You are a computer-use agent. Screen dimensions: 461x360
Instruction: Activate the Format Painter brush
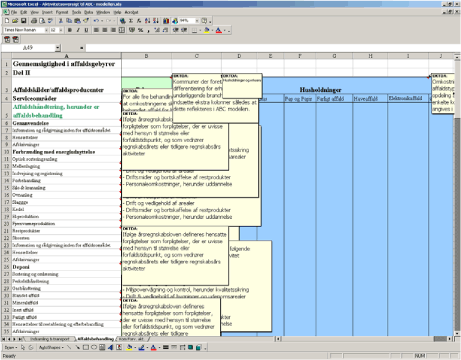[x=86, y=21]
